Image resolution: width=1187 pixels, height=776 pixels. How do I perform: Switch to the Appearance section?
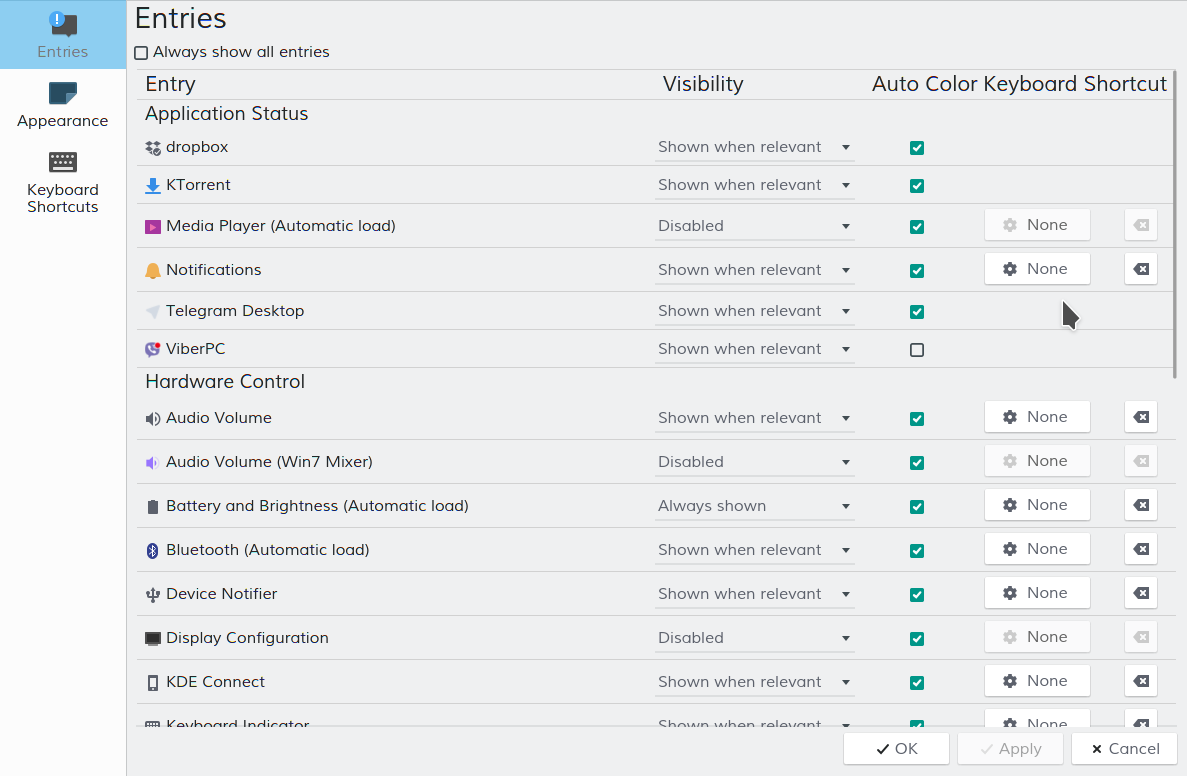pyautogui.click(x=63, y=105)
